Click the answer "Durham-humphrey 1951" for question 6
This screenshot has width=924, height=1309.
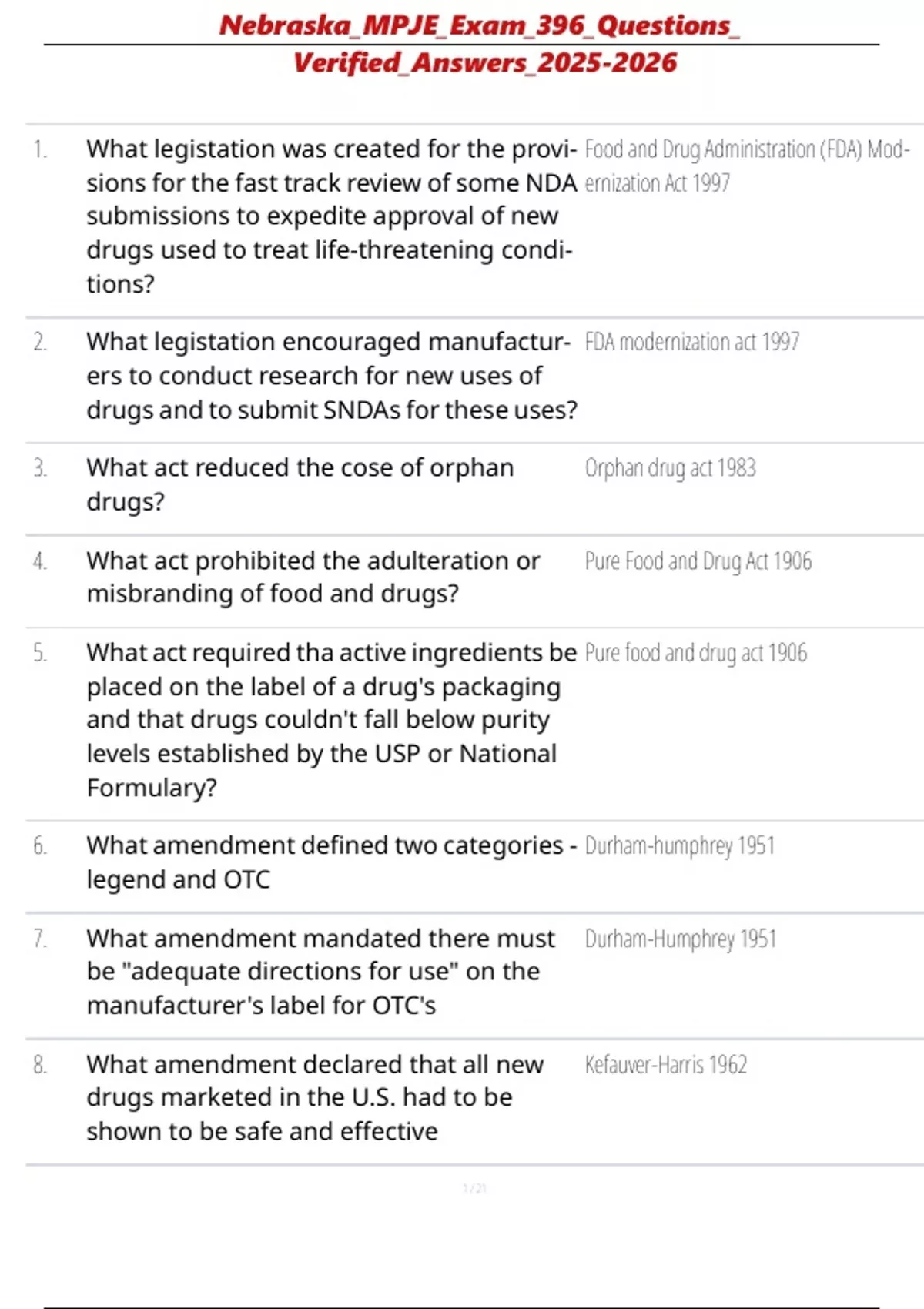[x=679, y=846]
